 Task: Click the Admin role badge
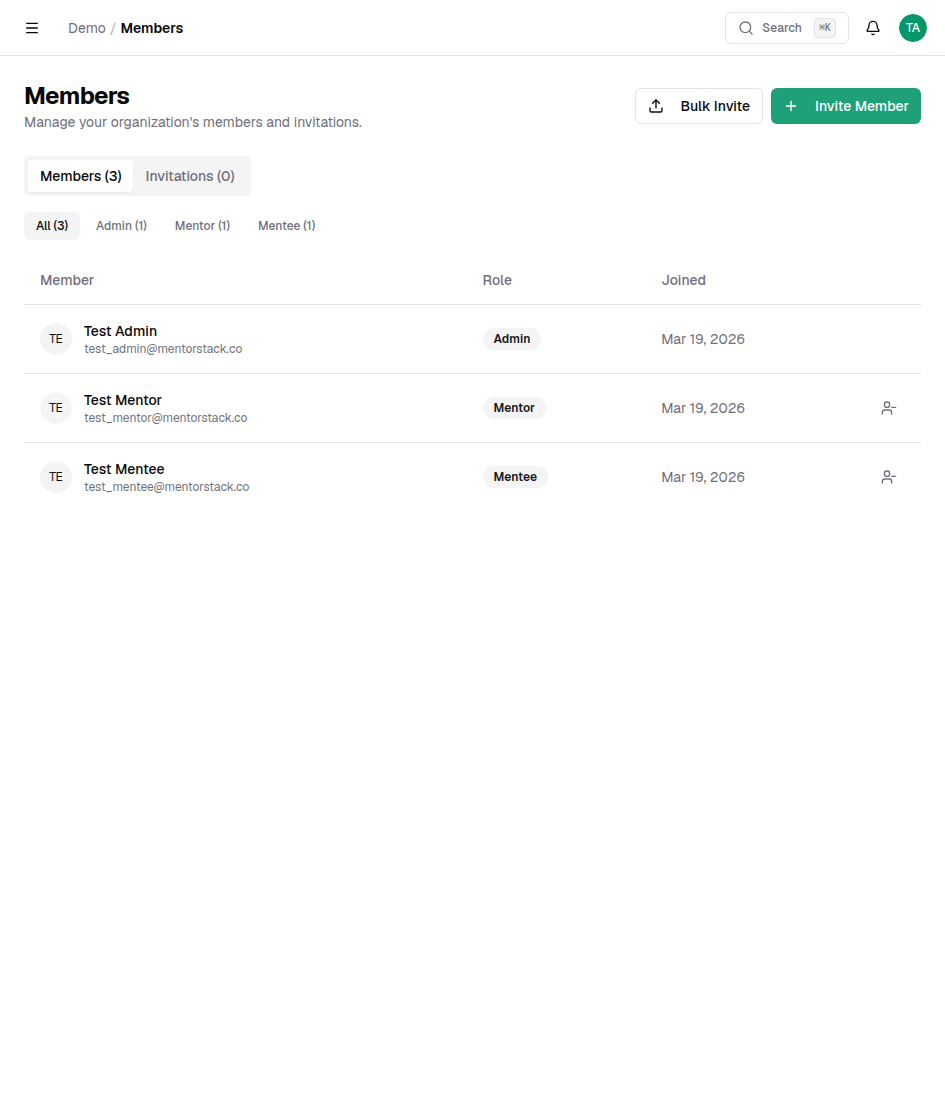pos(512,338)
